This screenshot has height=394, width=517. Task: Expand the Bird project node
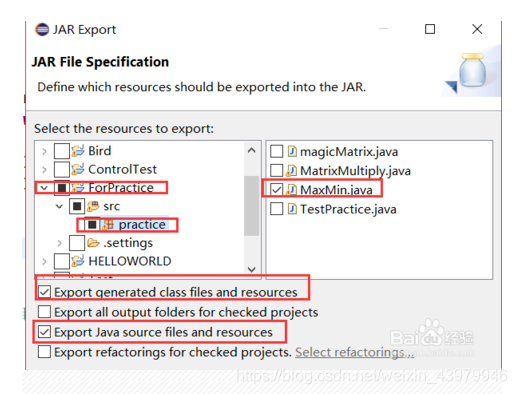pyautogui.click(x=44, y=151)
